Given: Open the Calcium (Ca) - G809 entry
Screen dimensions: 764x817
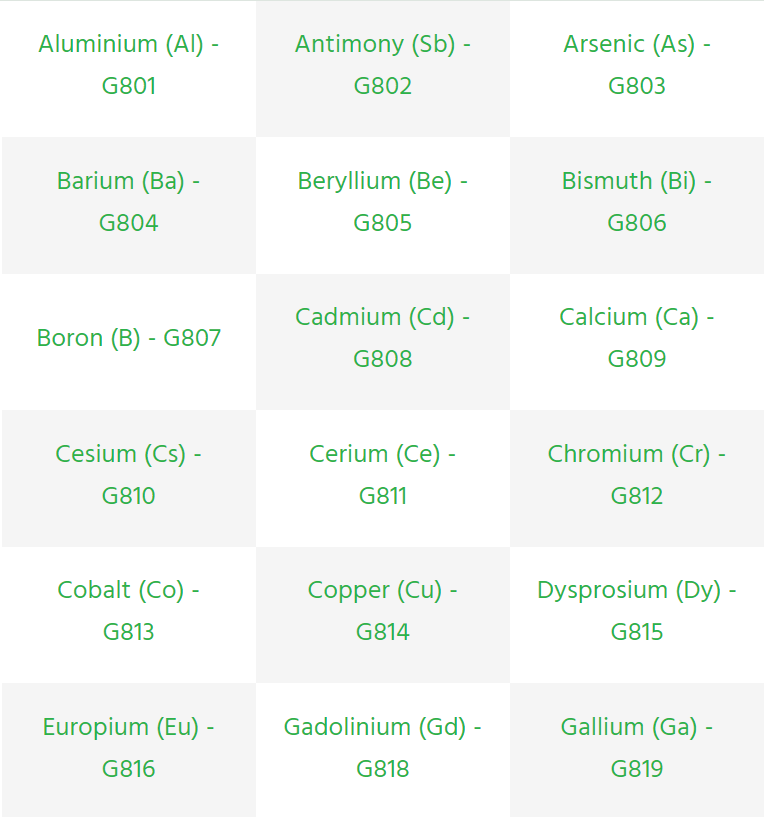Looking at the screenshot, I should (637, 338).
